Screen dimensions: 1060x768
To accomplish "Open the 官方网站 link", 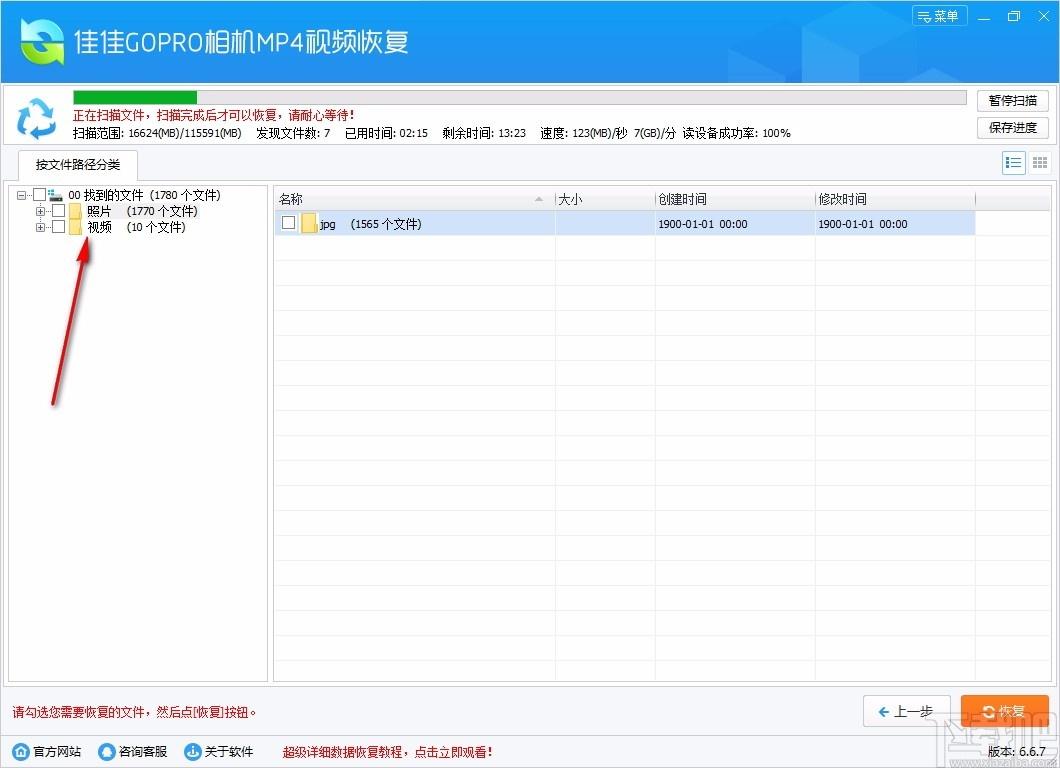I will (57, 752).
